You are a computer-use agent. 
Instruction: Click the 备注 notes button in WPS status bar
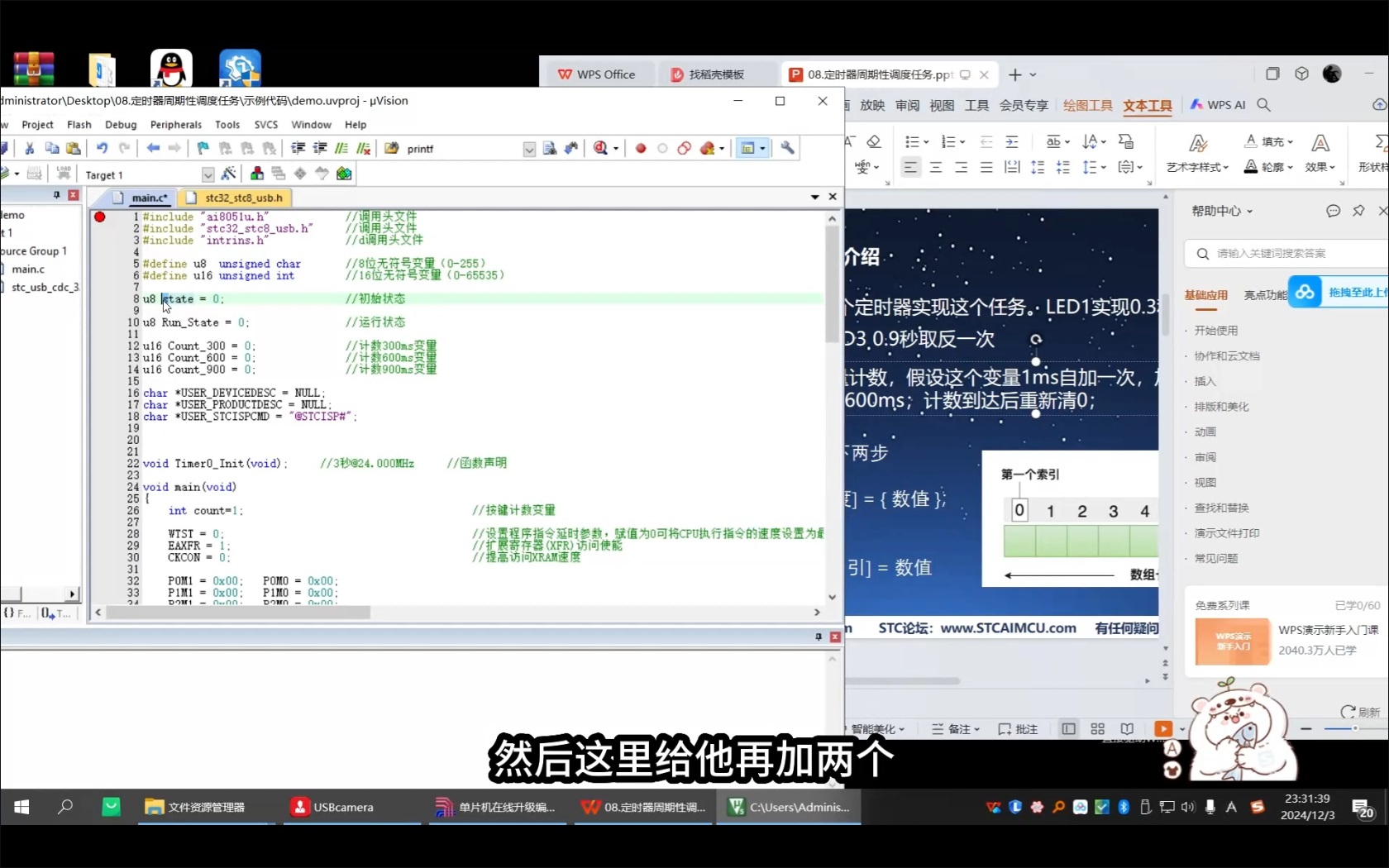(x=956, y=729)
